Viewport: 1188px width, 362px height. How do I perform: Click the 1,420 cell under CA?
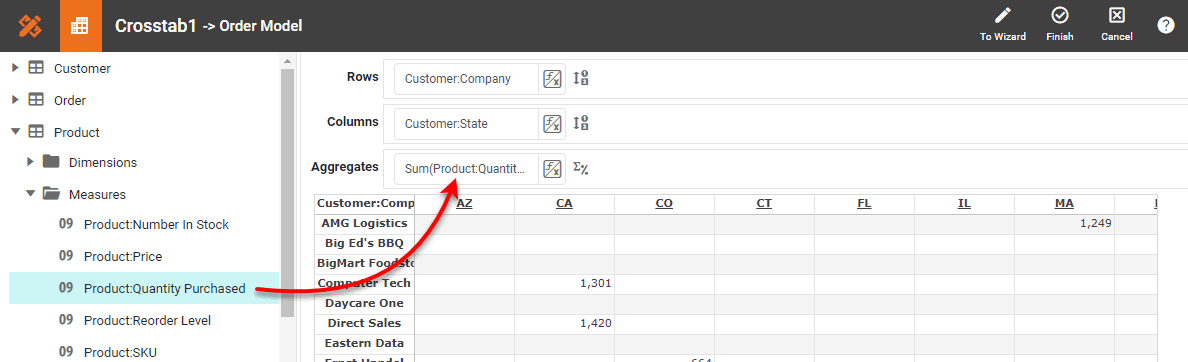tap(564, 323)
